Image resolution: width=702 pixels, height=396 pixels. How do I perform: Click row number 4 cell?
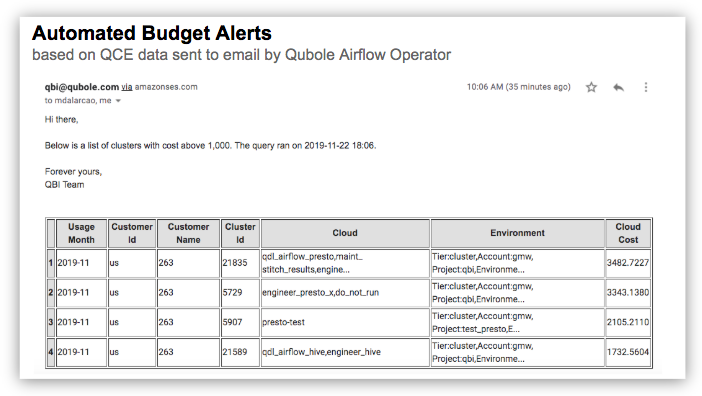click(x=51, y=352)
